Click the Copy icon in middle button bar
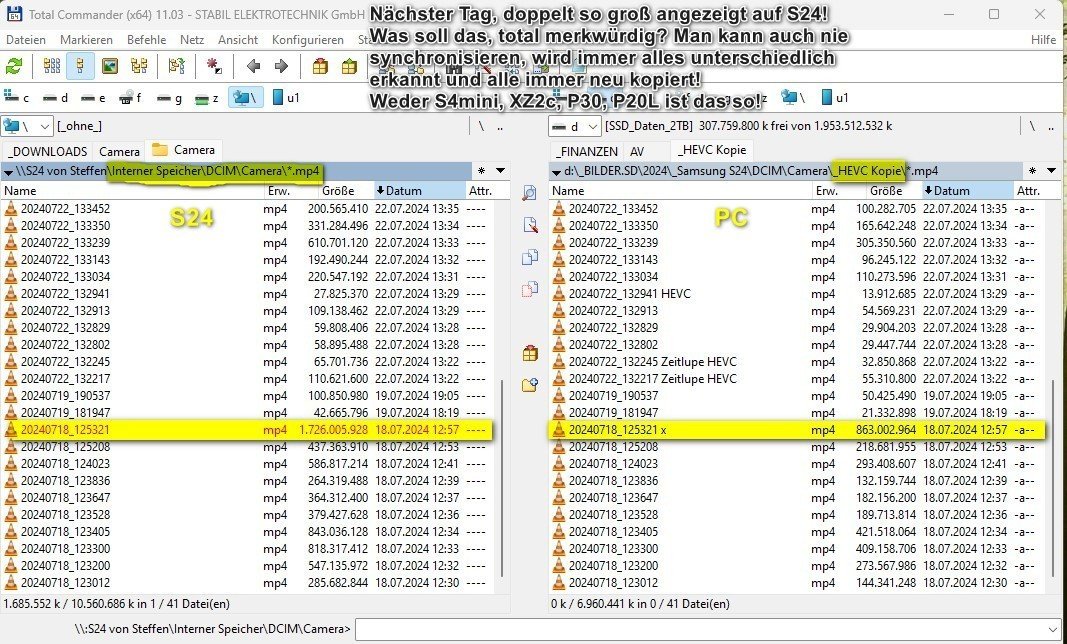Screen dimensions: 1067x644 (x=530, y=257)
